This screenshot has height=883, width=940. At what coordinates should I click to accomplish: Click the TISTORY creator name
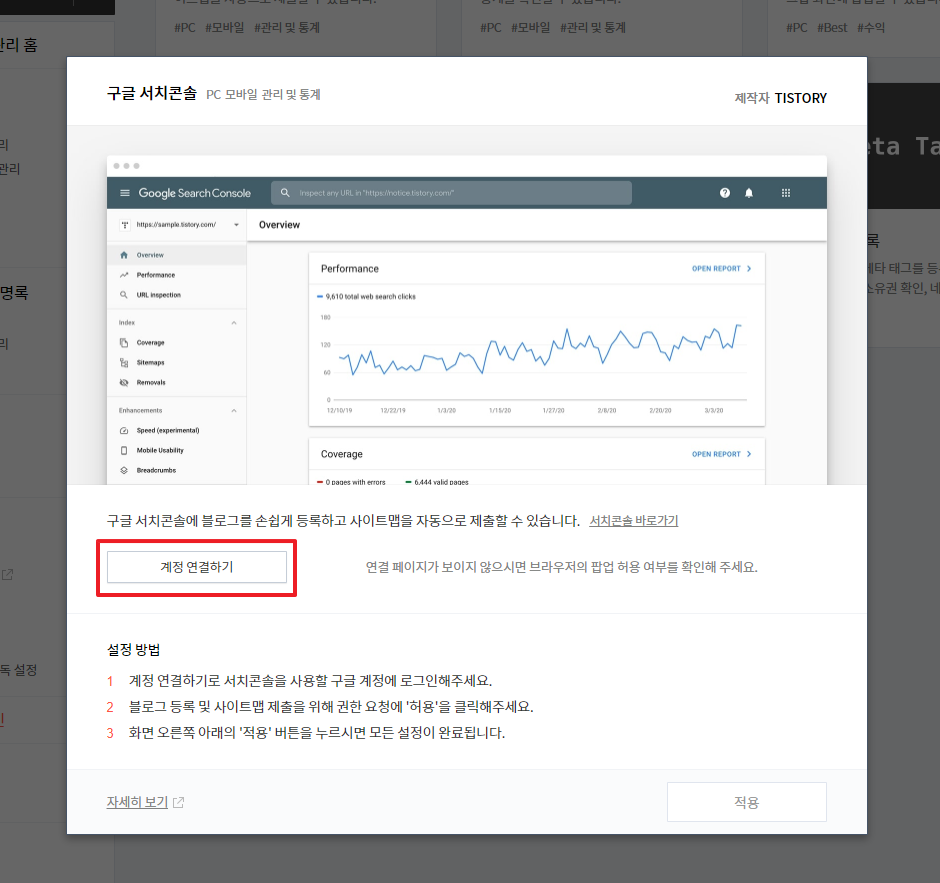tap(800, 98)
